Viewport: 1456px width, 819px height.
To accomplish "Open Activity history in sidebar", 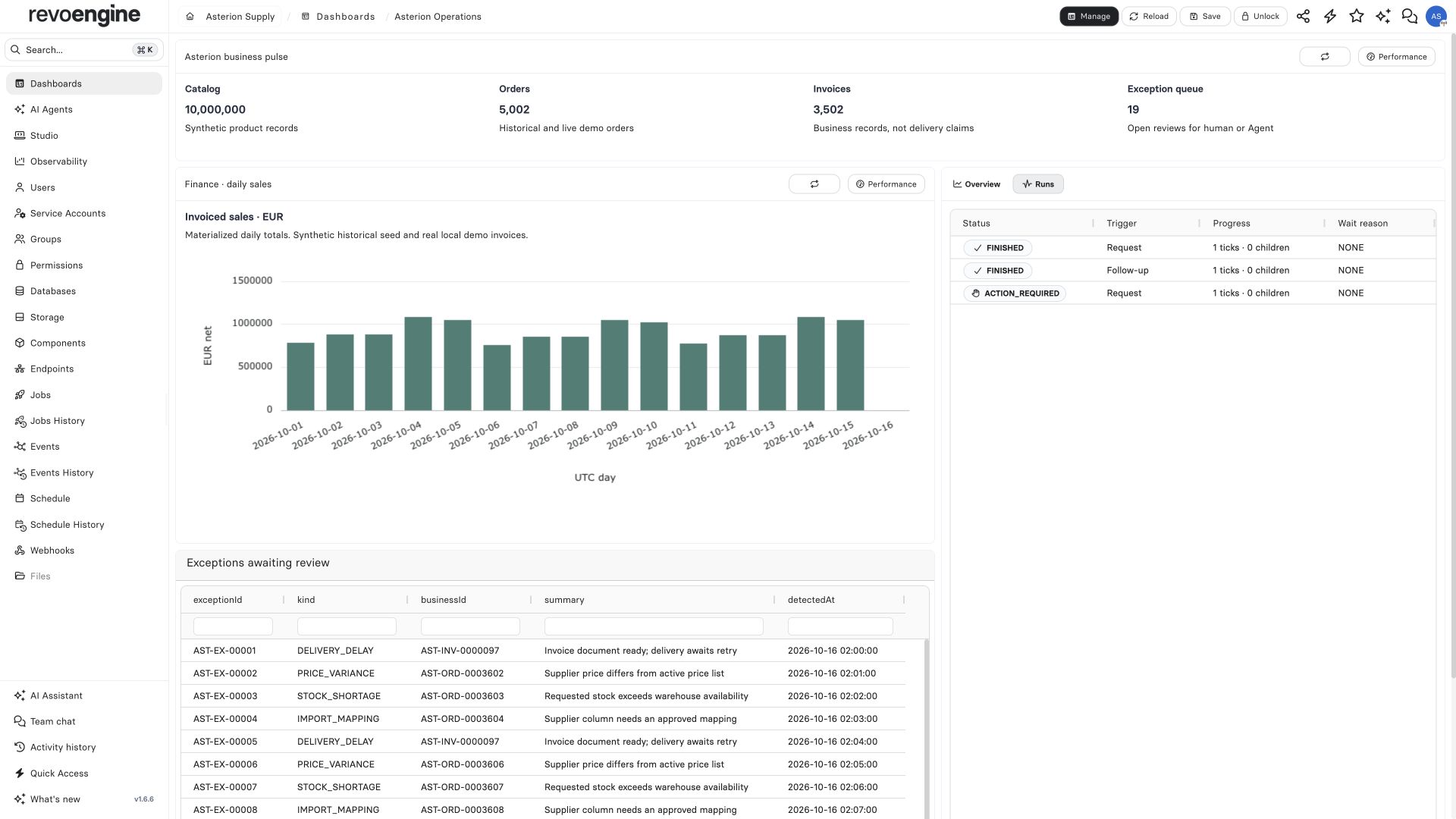I will [84, 747].
